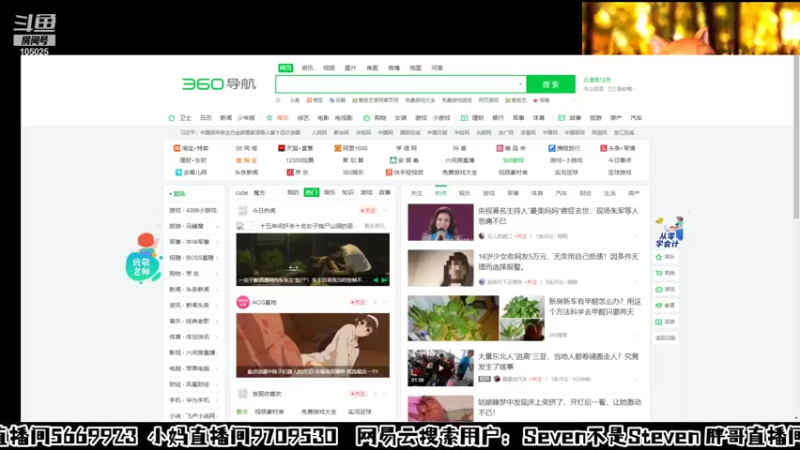Open the more options dots for ACG基地

(x=386, y=302)
